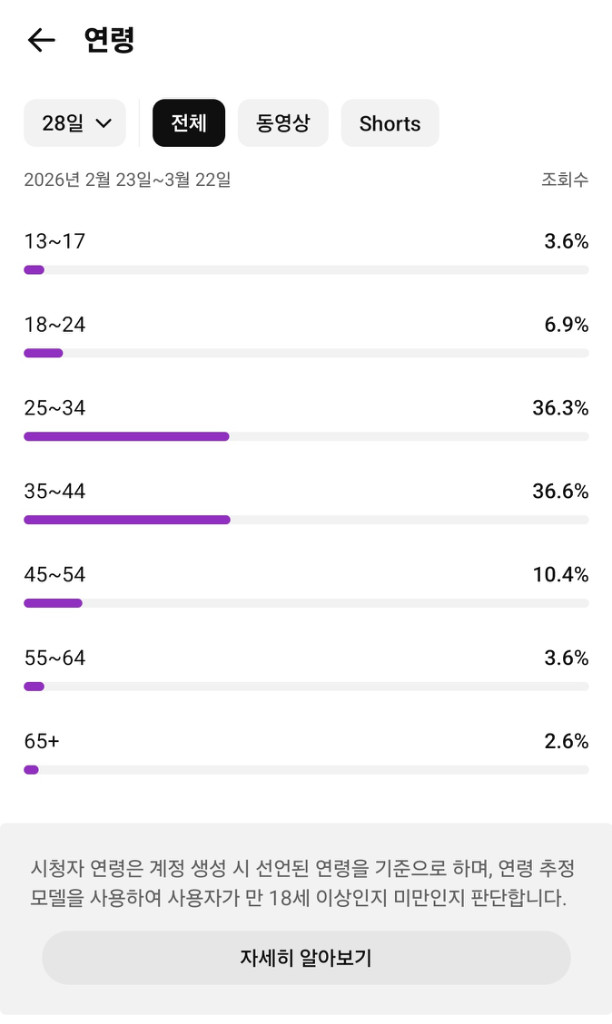
Task: Tap the viewer age disclaimer text
Action: pos(300,883)
